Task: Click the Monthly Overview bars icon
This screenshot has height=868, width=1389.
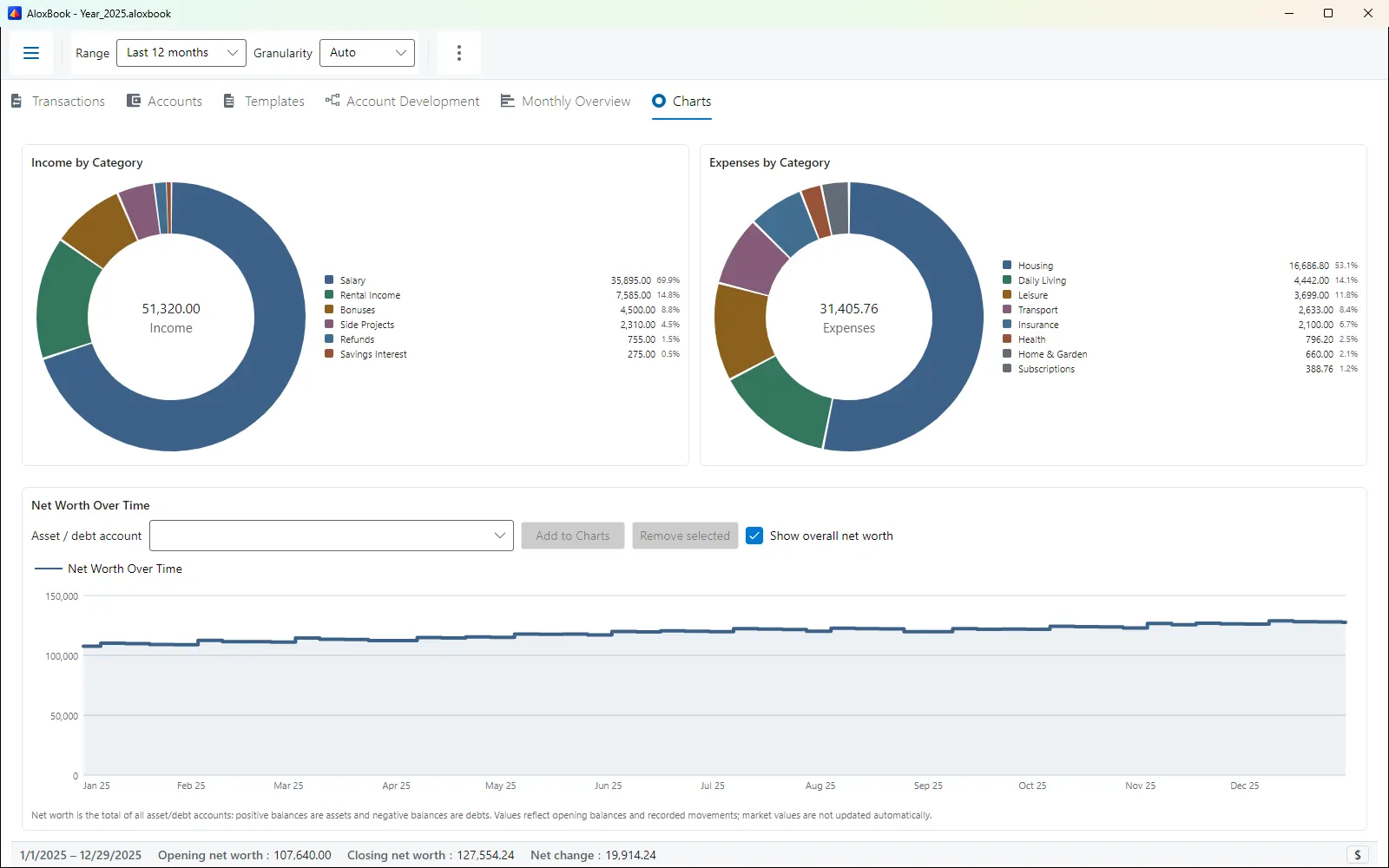Action: [508, 101]
